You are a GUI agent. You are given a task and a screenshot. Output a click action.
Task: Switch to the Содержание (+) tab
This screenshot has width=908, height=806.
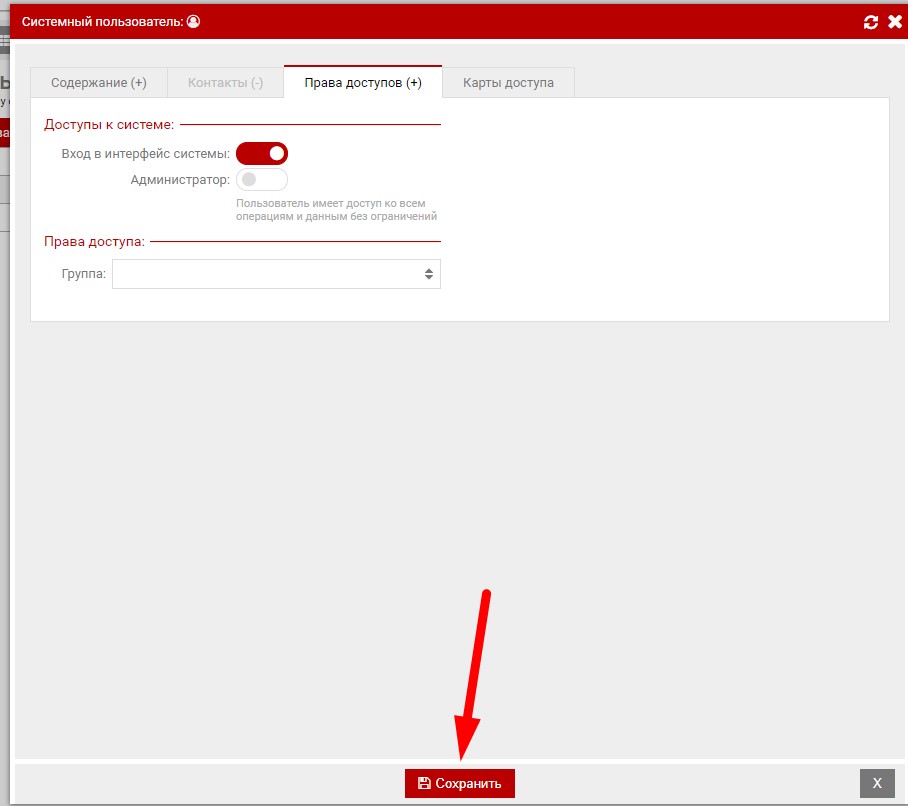coord(98,83)
